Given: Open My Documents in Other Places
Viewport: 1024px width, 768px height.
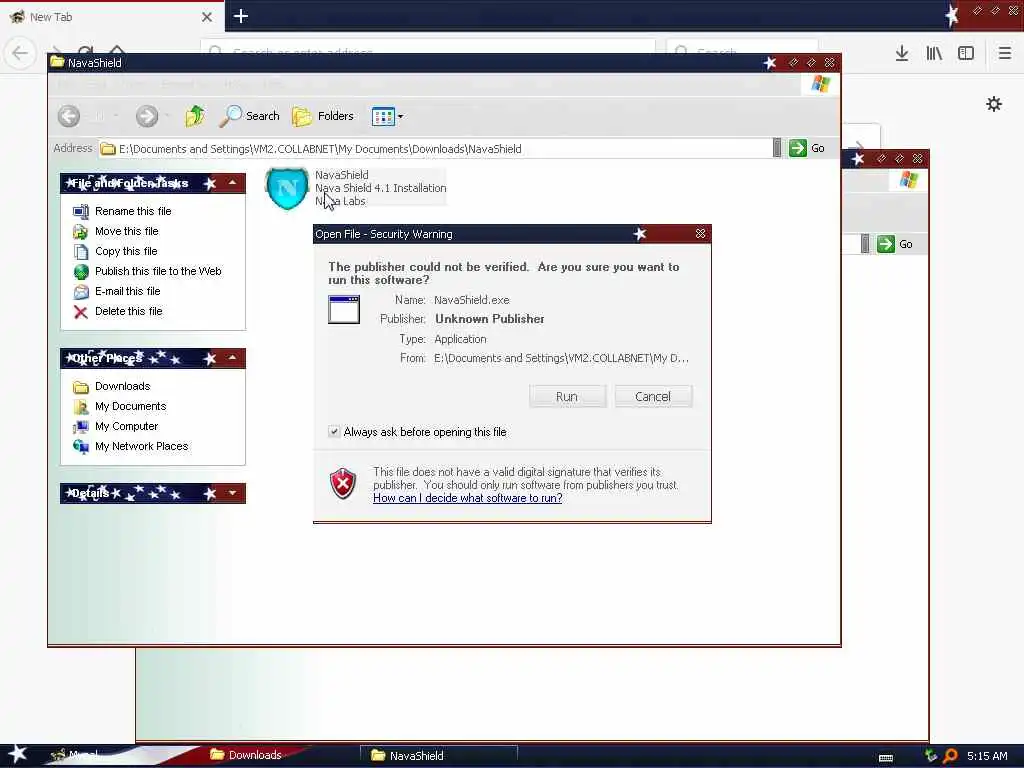Looking at the screenshot, I should tap(131, 406).
